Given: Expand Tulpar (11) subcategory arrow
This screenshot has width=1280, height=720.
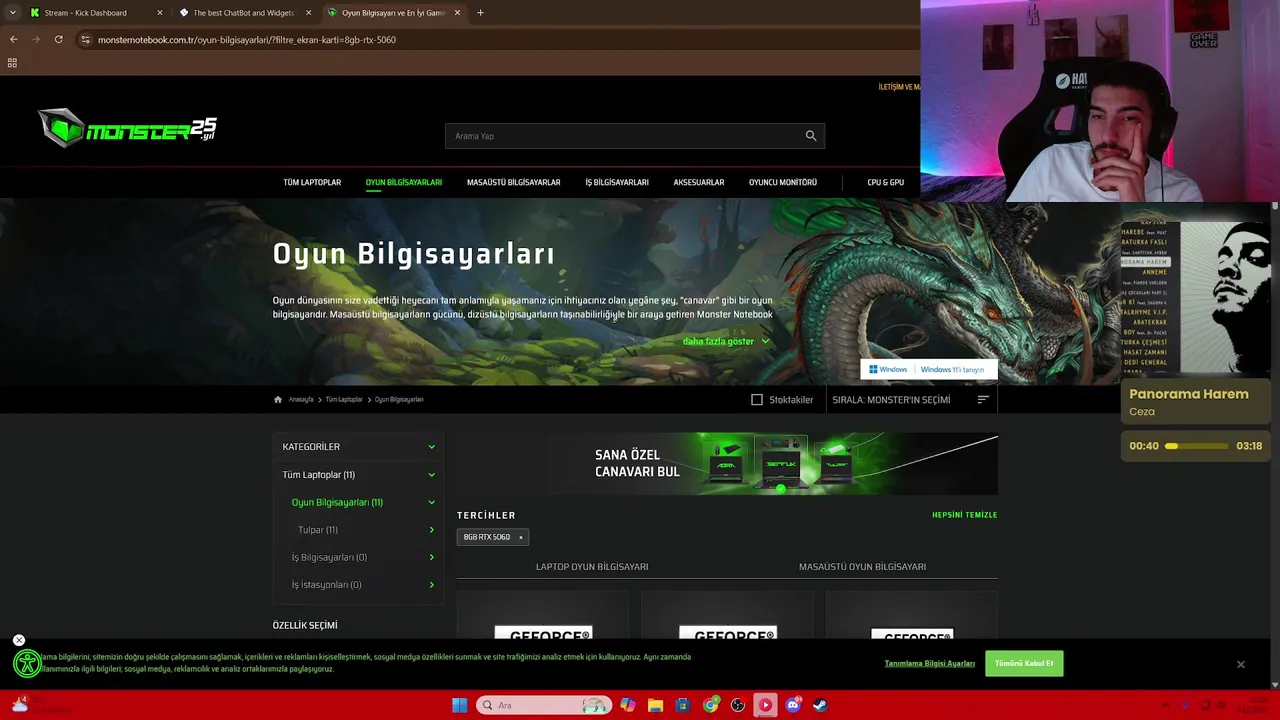Looking at the screenshot, I should (432, 530).
